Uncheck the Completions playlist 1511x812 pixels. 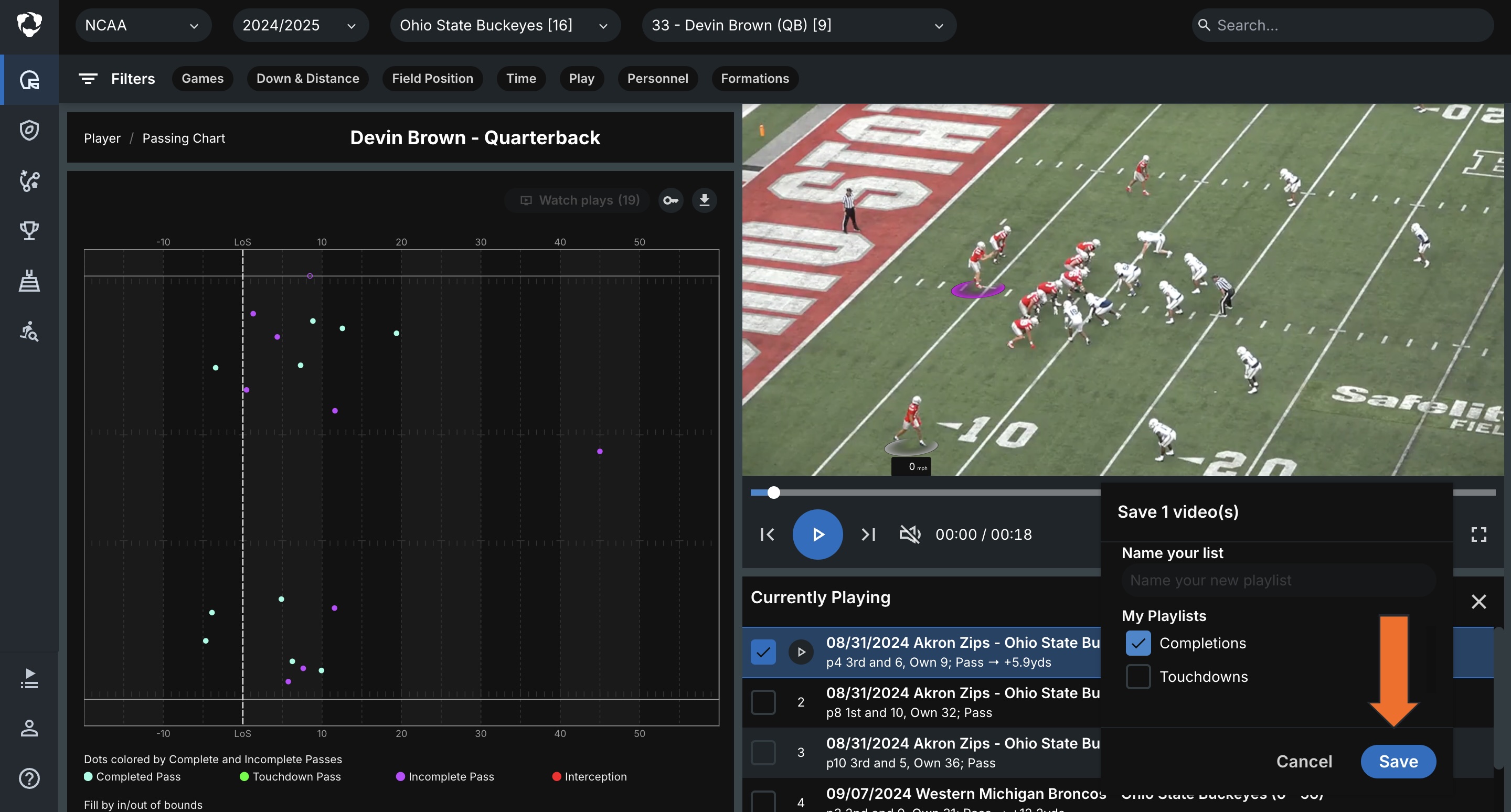(1138, 643)
